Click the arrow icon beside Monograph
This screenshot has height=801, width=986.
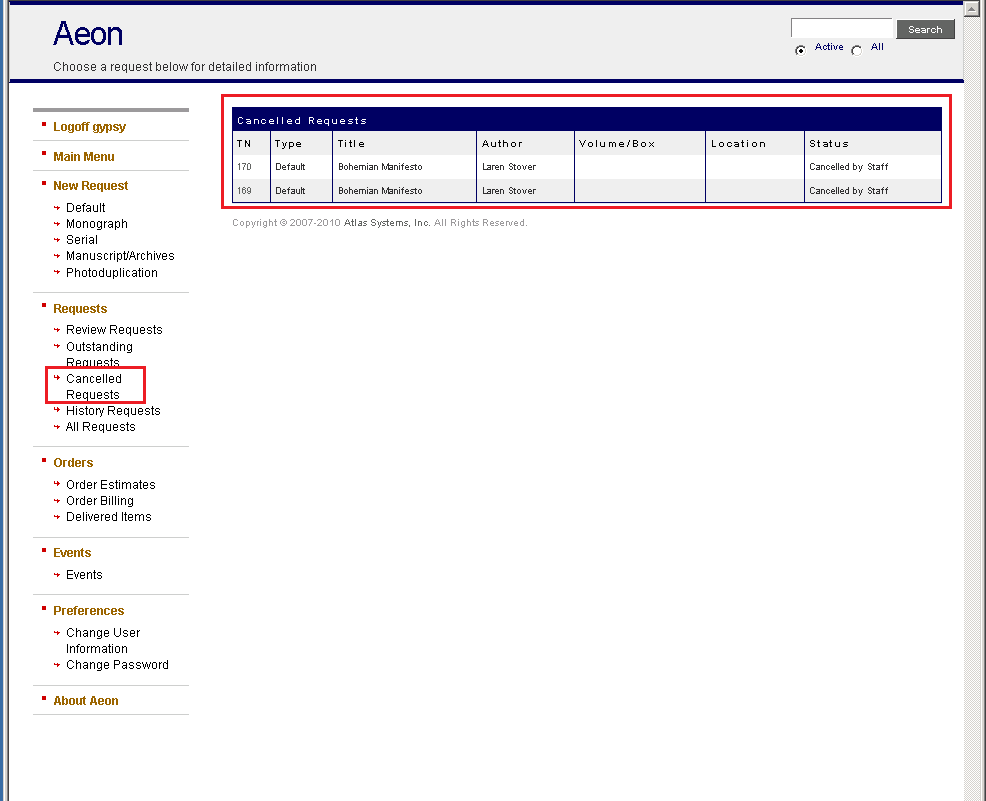pyautogui.click(x=57, y=223)
